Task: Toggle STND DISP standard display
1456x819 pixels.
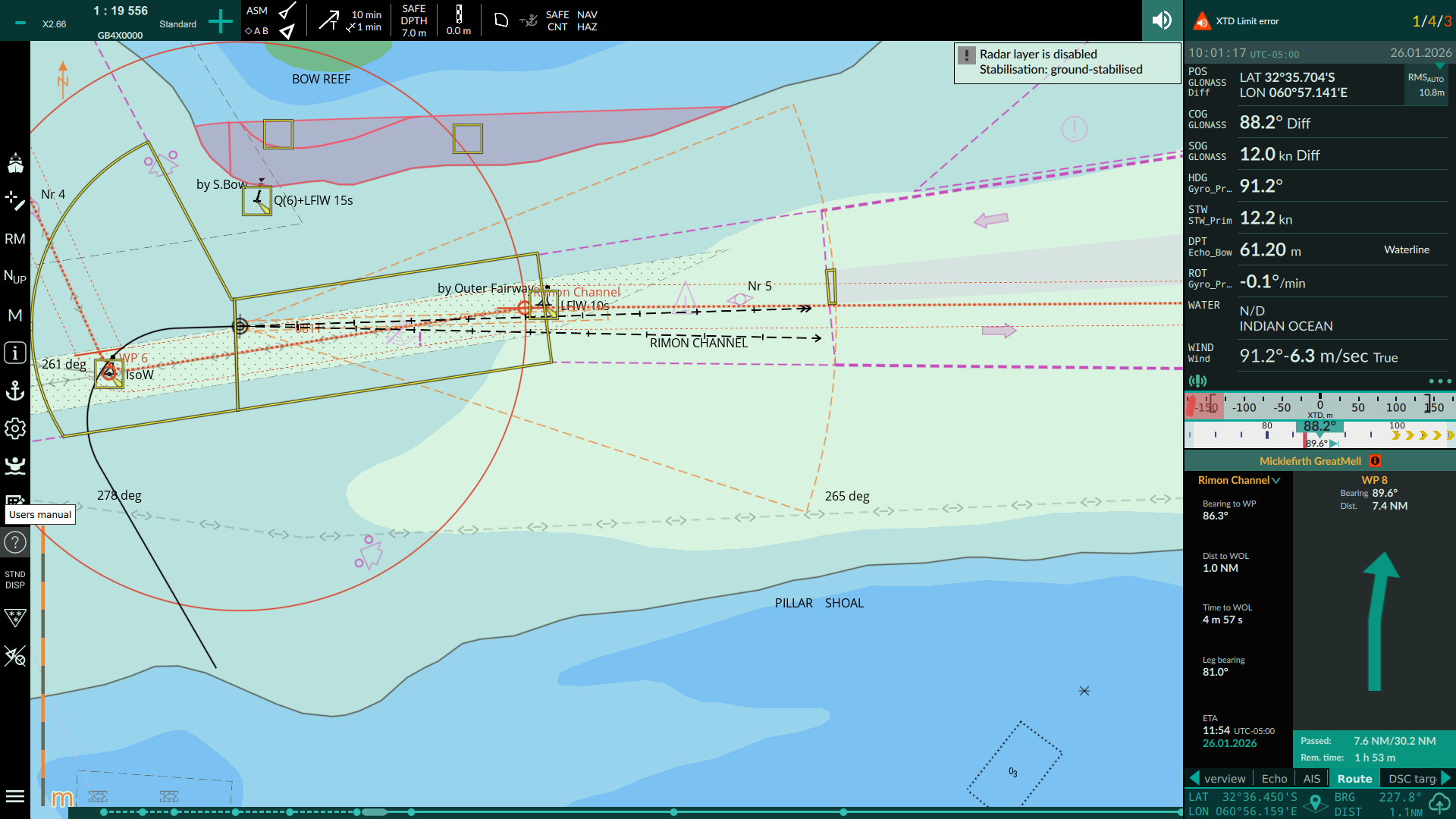Action: tap(15, 579)
